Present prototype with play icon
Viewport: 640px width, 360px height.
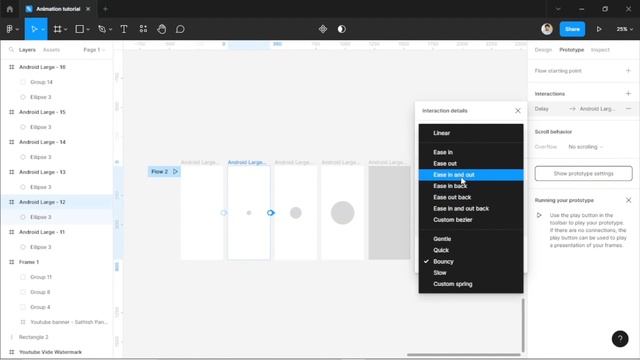pos(599,29)
